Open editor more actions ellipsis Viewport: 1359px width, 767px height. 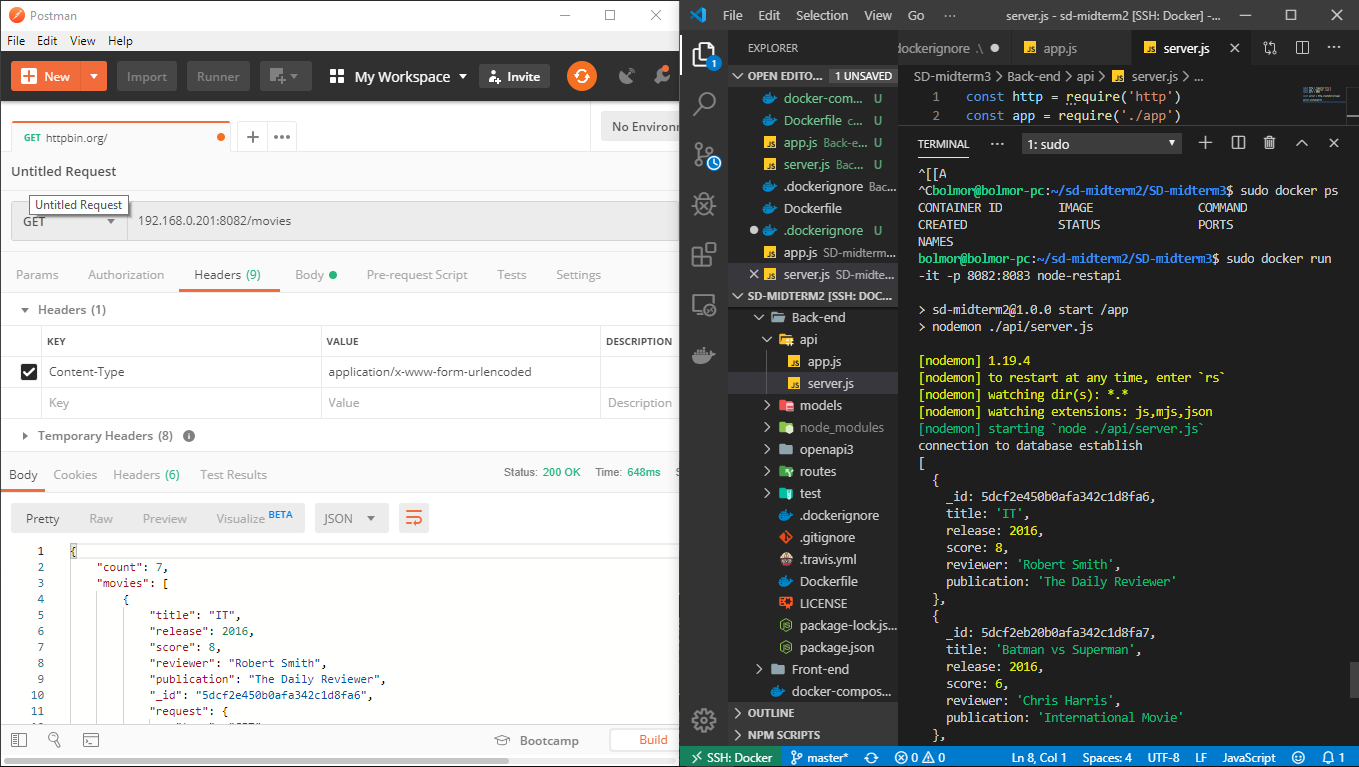(1334, 47)
